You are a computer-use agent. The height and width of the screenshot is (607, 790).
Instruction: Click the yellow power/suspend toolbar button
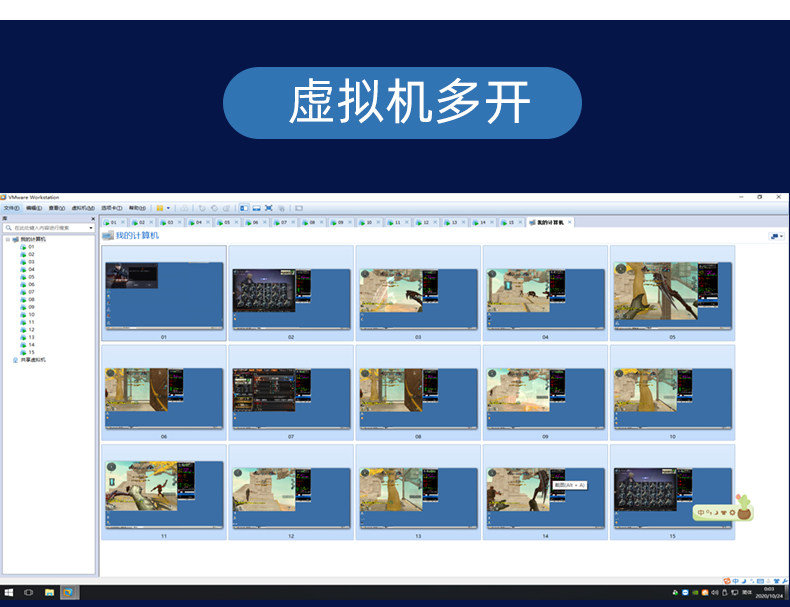(160, 208)
